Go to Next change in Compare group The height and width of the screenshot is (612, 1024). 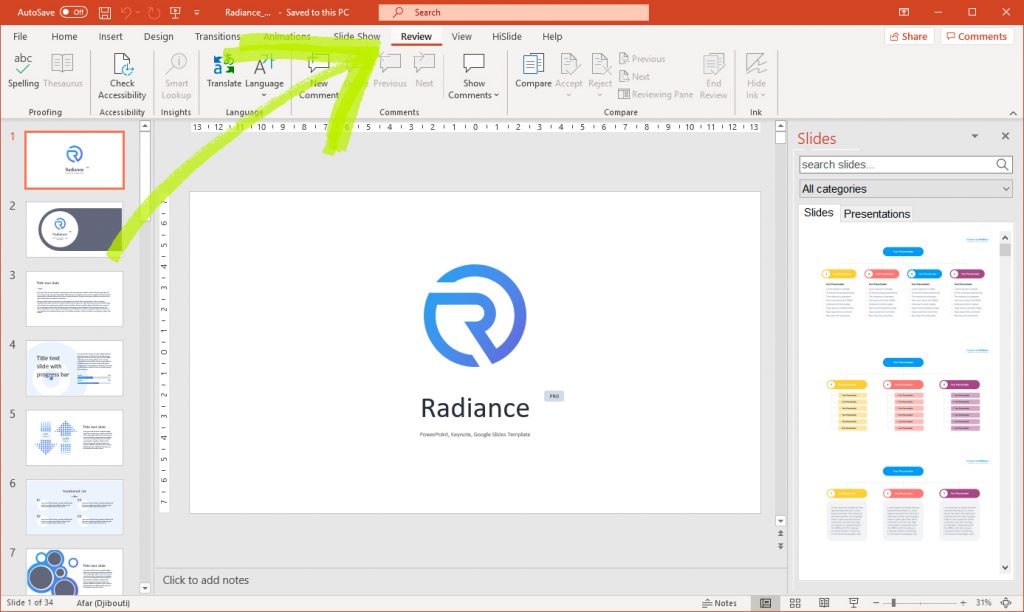coord(633,76)
